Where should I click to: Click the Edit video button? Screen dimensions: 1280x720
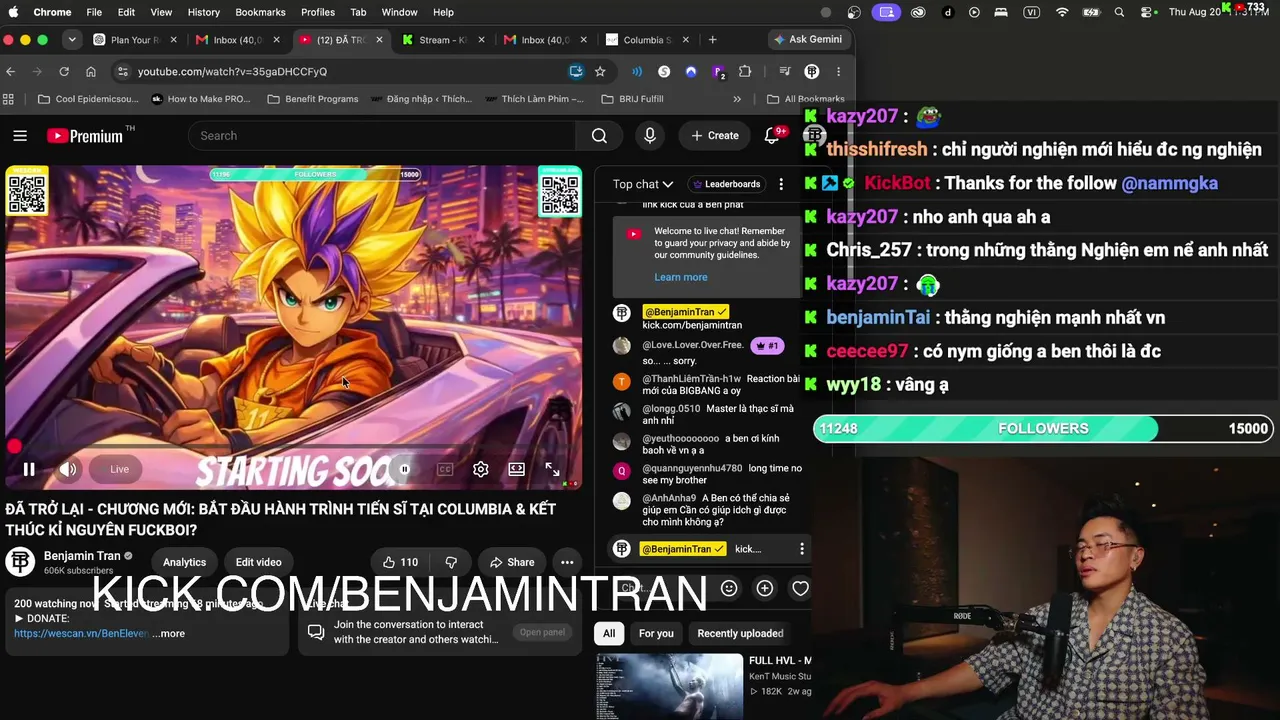tap(259, 562)
